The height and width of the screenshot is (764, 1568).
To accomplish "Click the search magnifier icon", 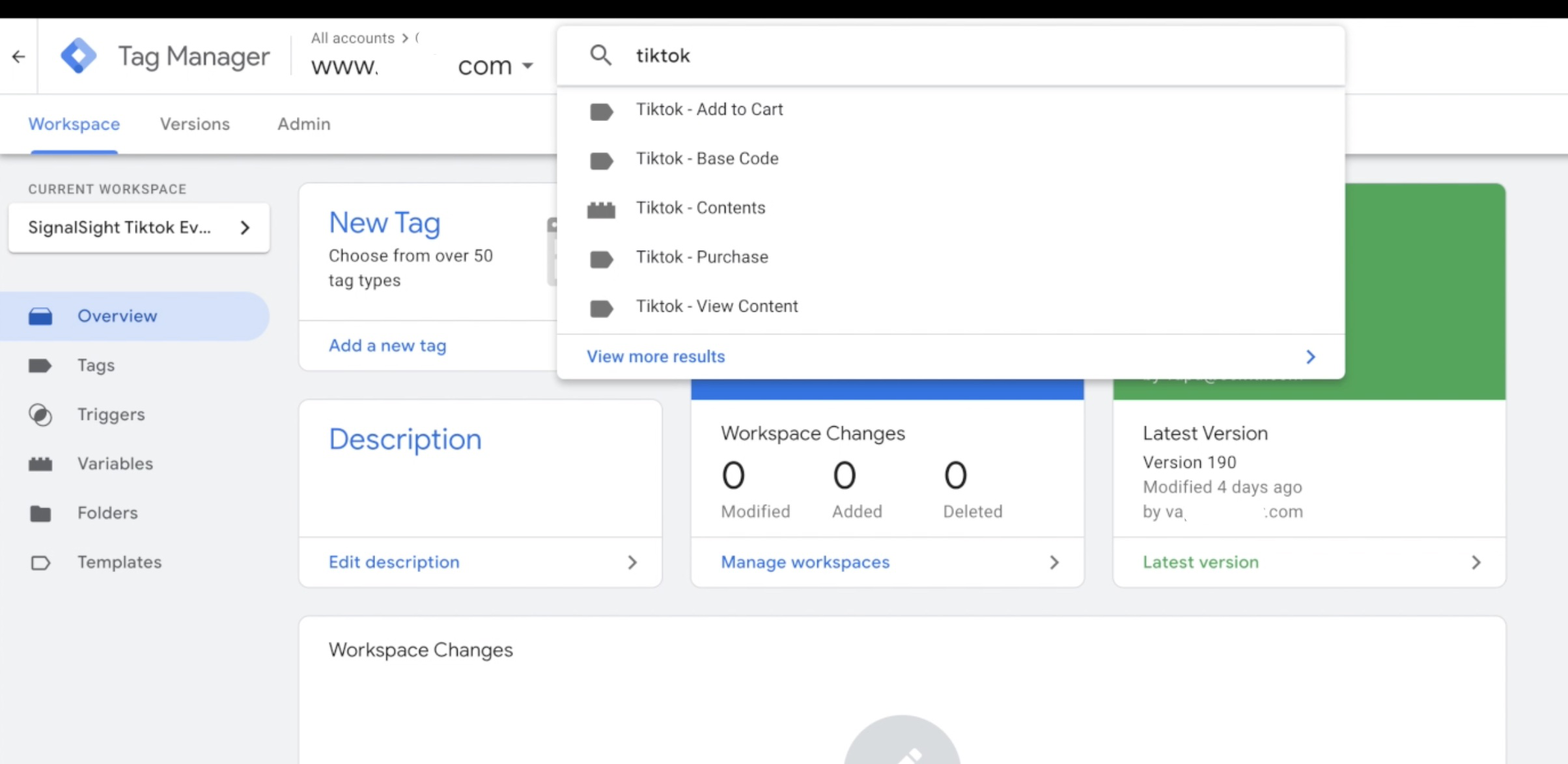I will 600,55.
